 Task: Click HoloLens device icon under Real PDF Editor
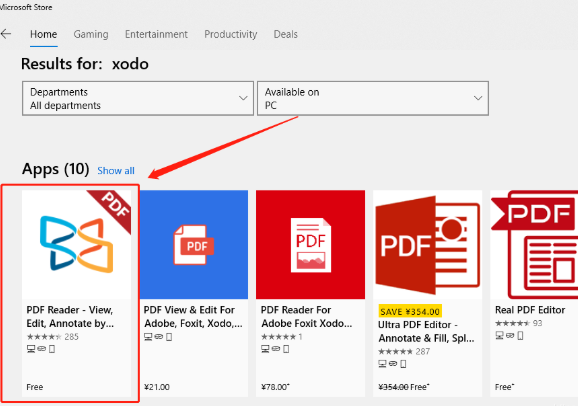[510, 335]
